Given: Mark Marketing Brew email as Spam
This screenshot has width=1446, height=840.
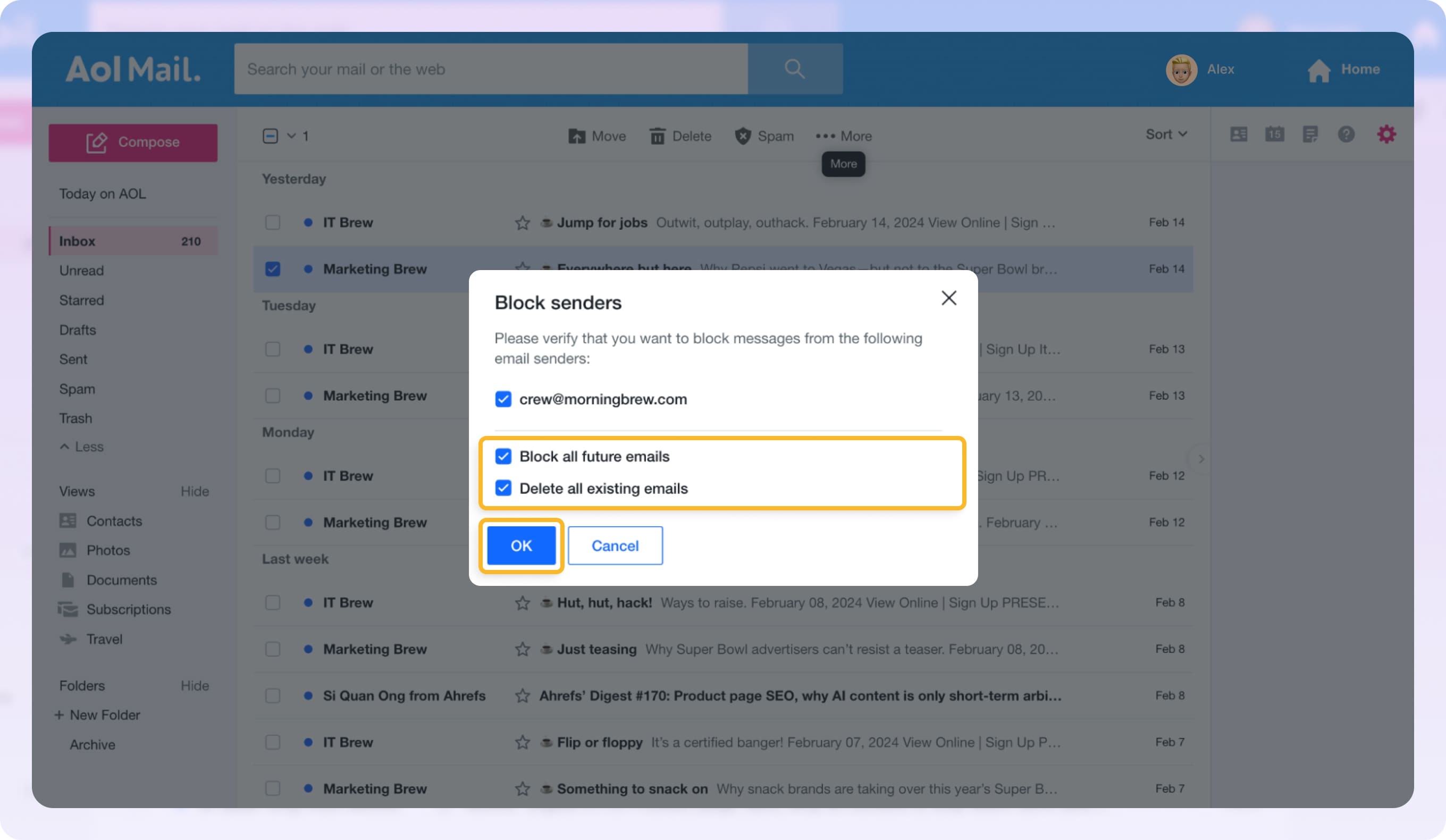Looking at the screenshot, I should [764, 136].
